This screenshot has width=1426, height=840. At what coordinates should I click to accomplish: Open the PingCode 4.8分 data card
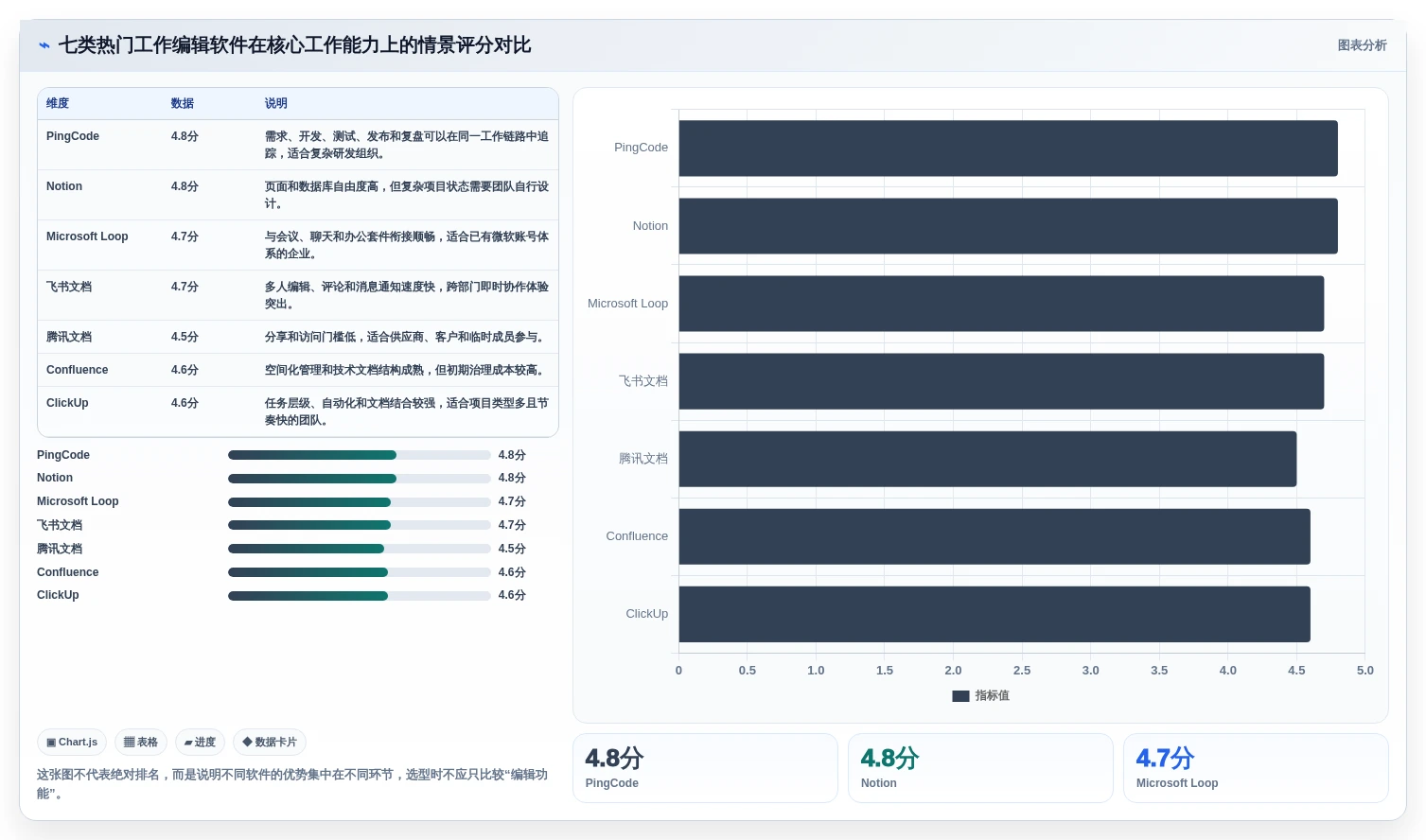point(705,768)
